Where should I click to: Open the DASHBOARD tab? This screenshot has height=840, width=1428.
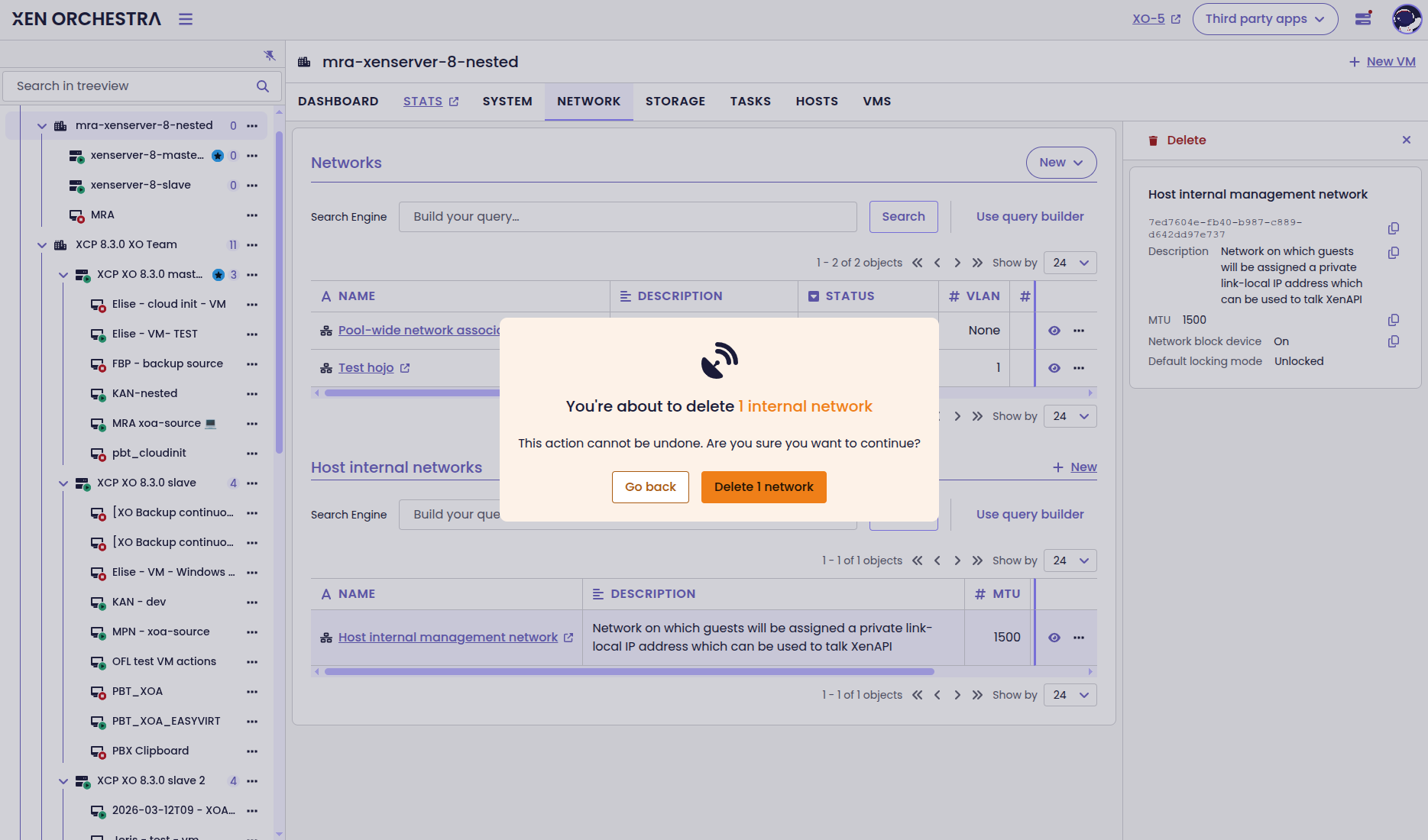338,102
